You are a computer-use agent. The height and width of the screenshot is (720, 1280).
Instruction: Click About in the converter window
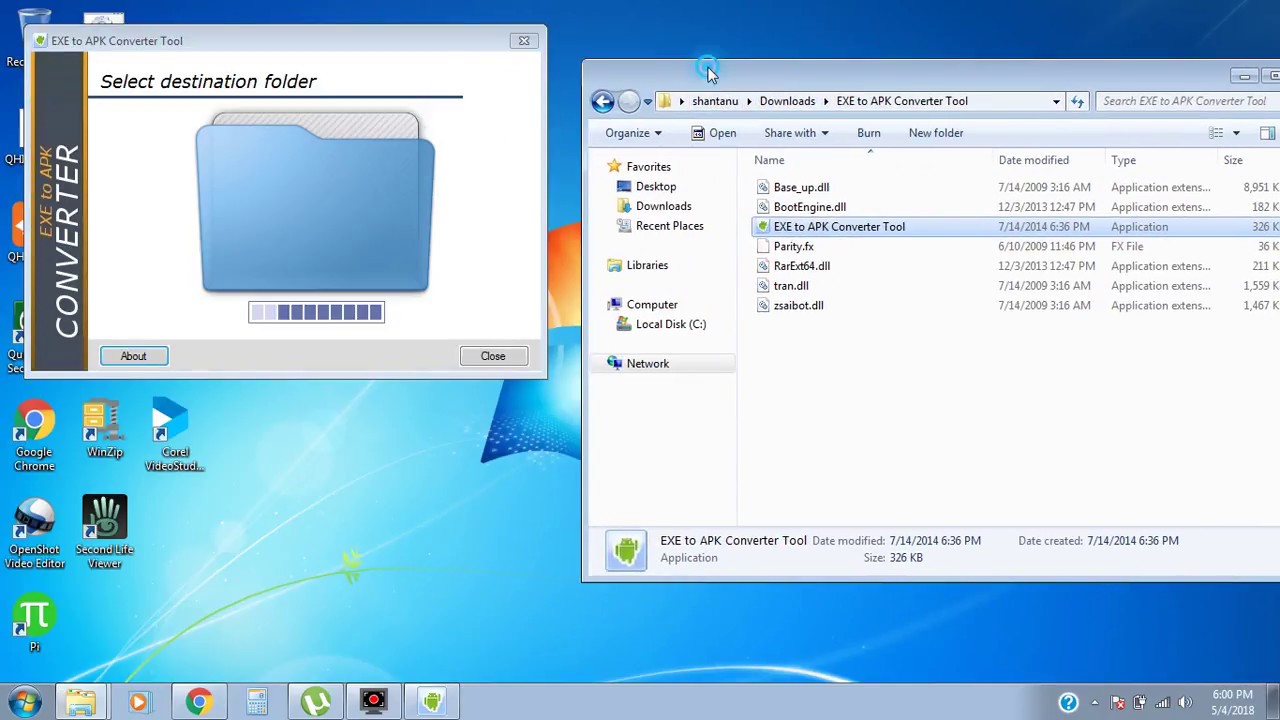pyautogui.click(x=133, y=356)
